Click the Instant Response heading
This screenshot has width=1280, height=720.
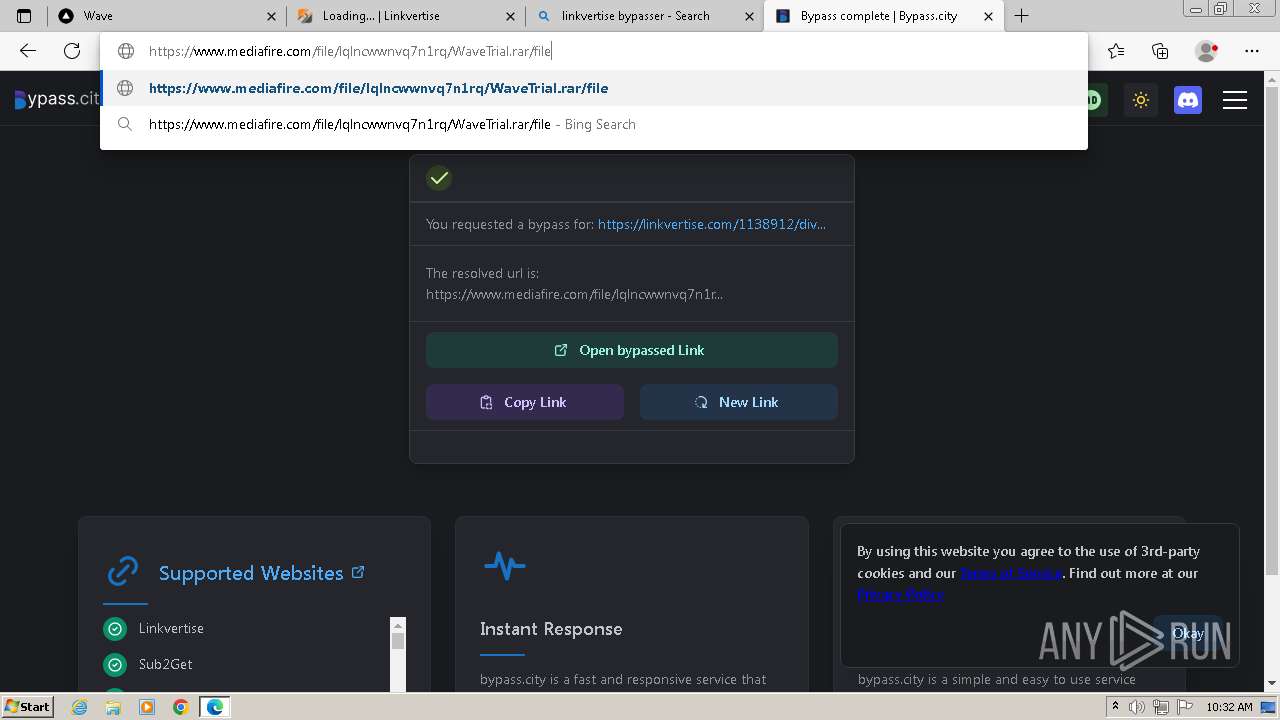[x=551, y=629]
